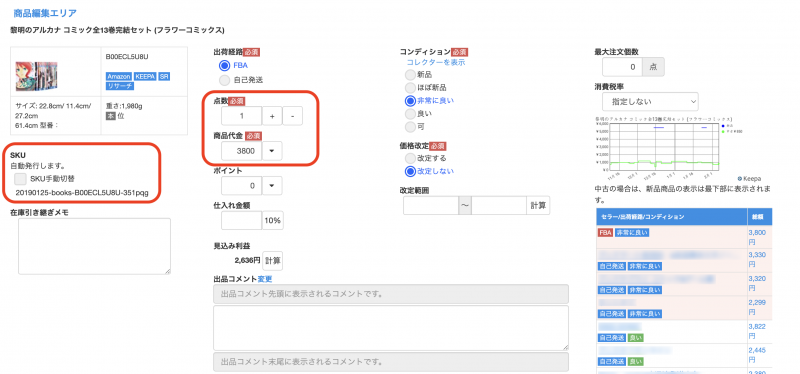
Task: Click the 10% button beside 仕入れ金額
Action: pos(273,220)
